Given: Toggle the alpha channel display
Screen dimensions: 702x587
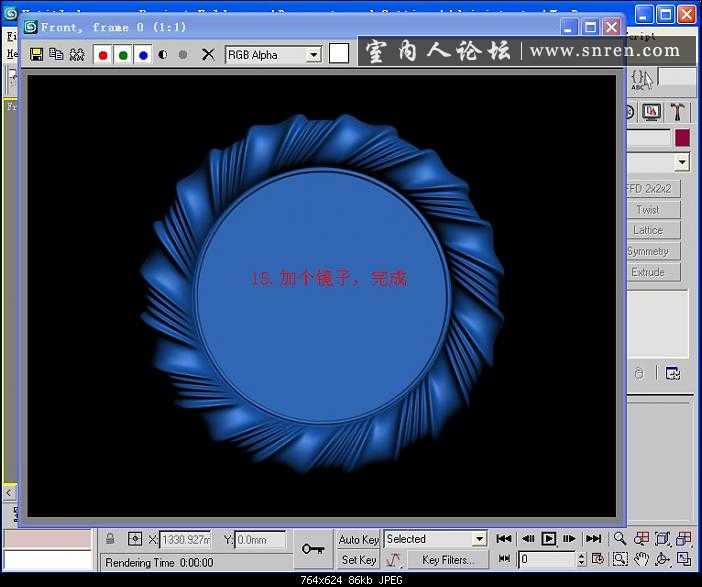Looking at the screenshot, I should point(163,55).
